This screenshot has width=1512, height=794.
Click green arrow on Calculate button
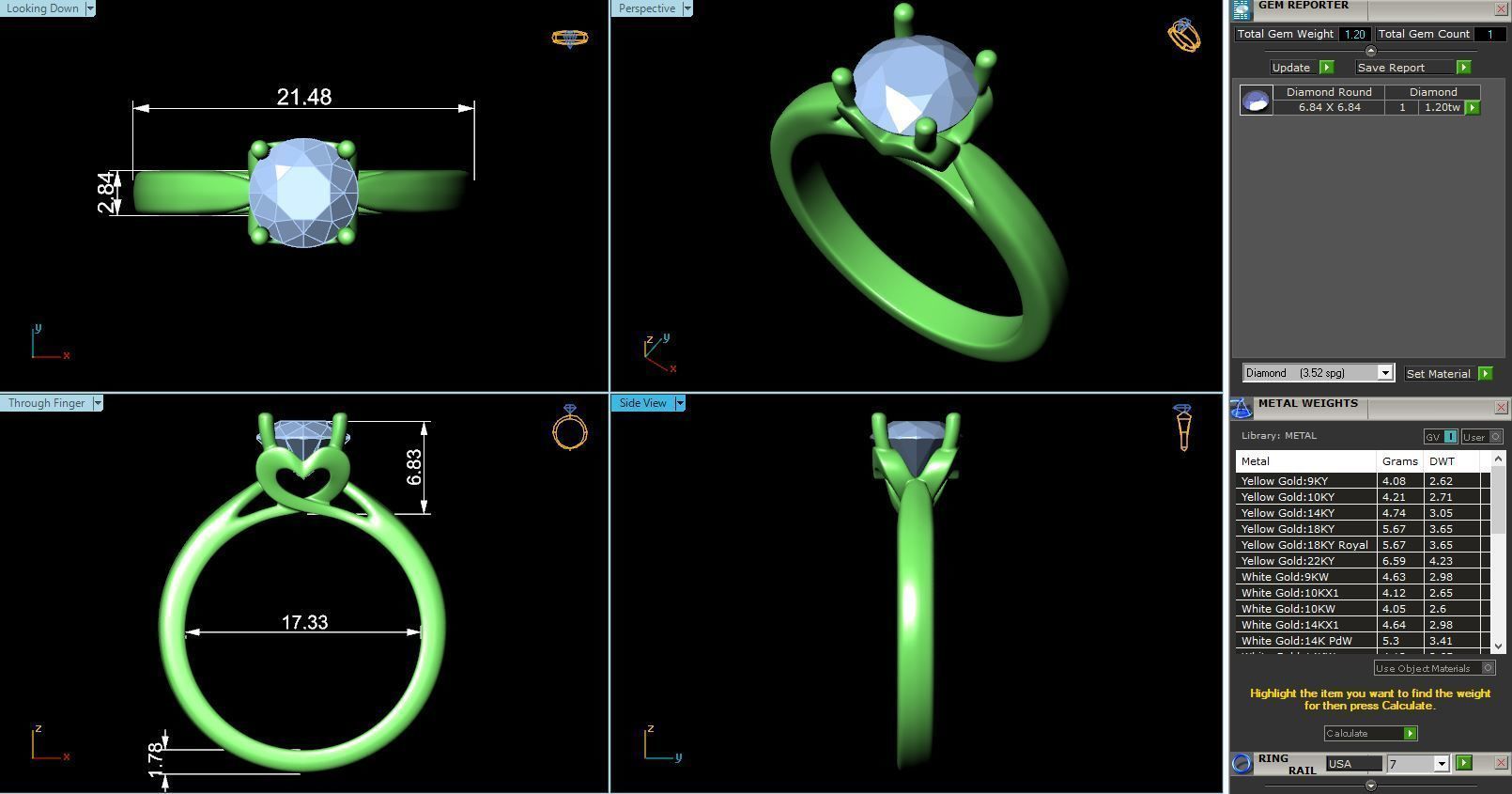click(1410, 734)
